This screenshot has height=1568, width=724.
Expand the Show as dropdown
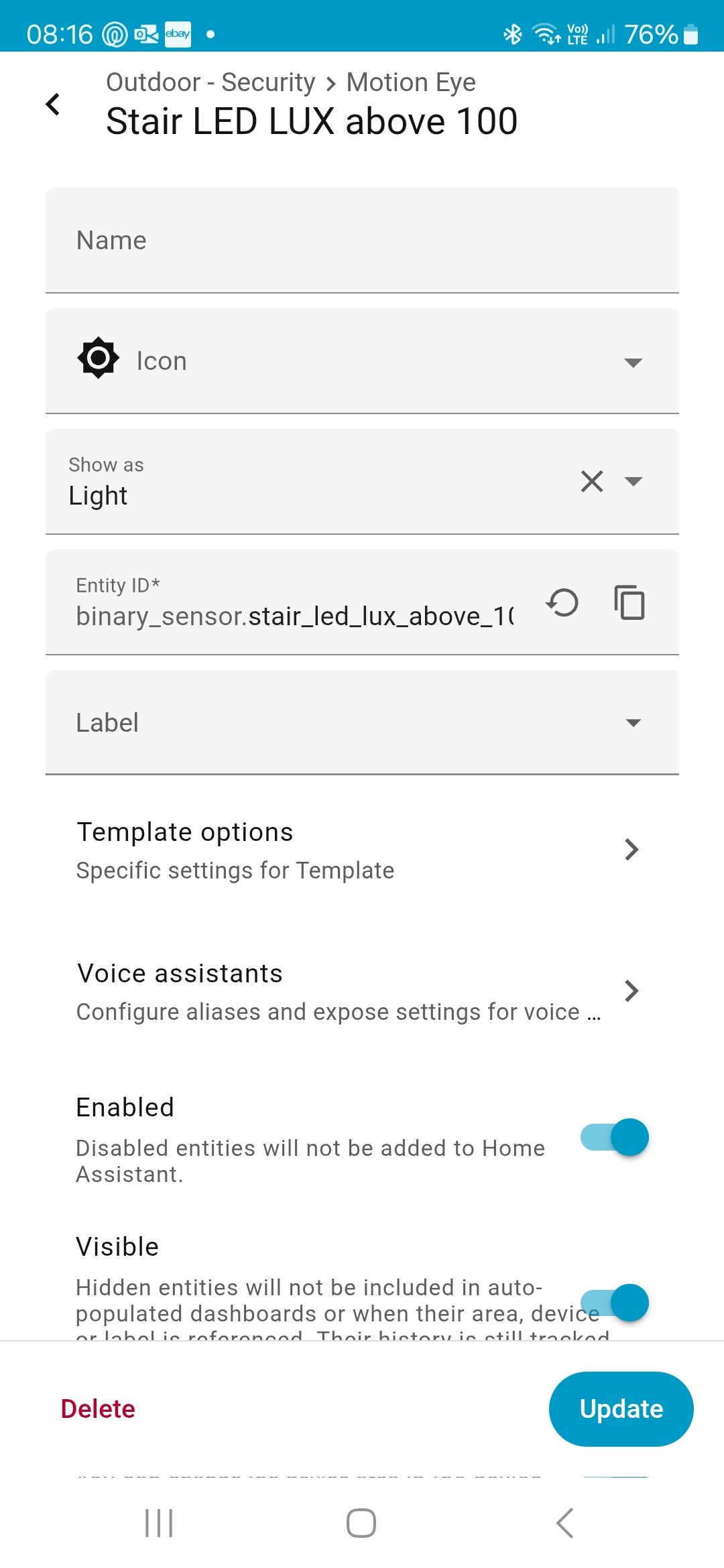[x=633, y=481]
